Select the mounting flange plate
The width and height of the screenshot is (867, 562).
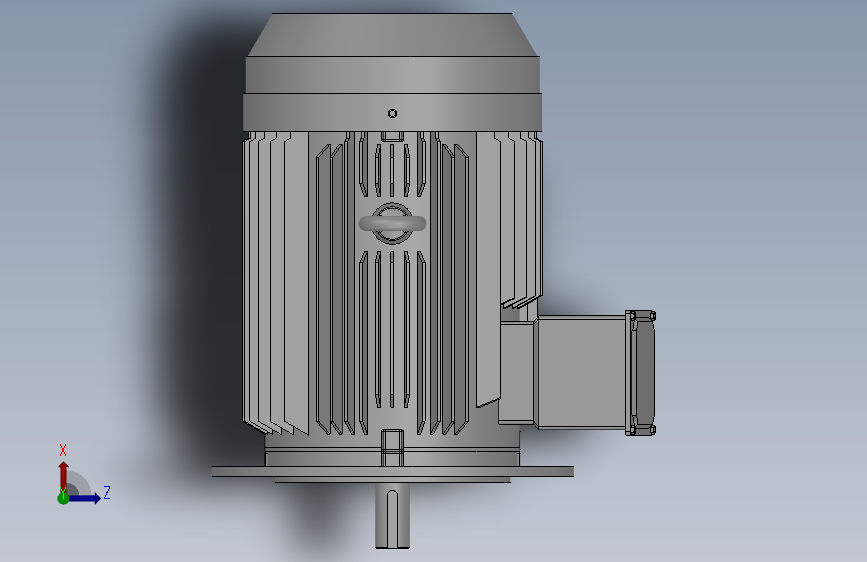click(393, 471)
